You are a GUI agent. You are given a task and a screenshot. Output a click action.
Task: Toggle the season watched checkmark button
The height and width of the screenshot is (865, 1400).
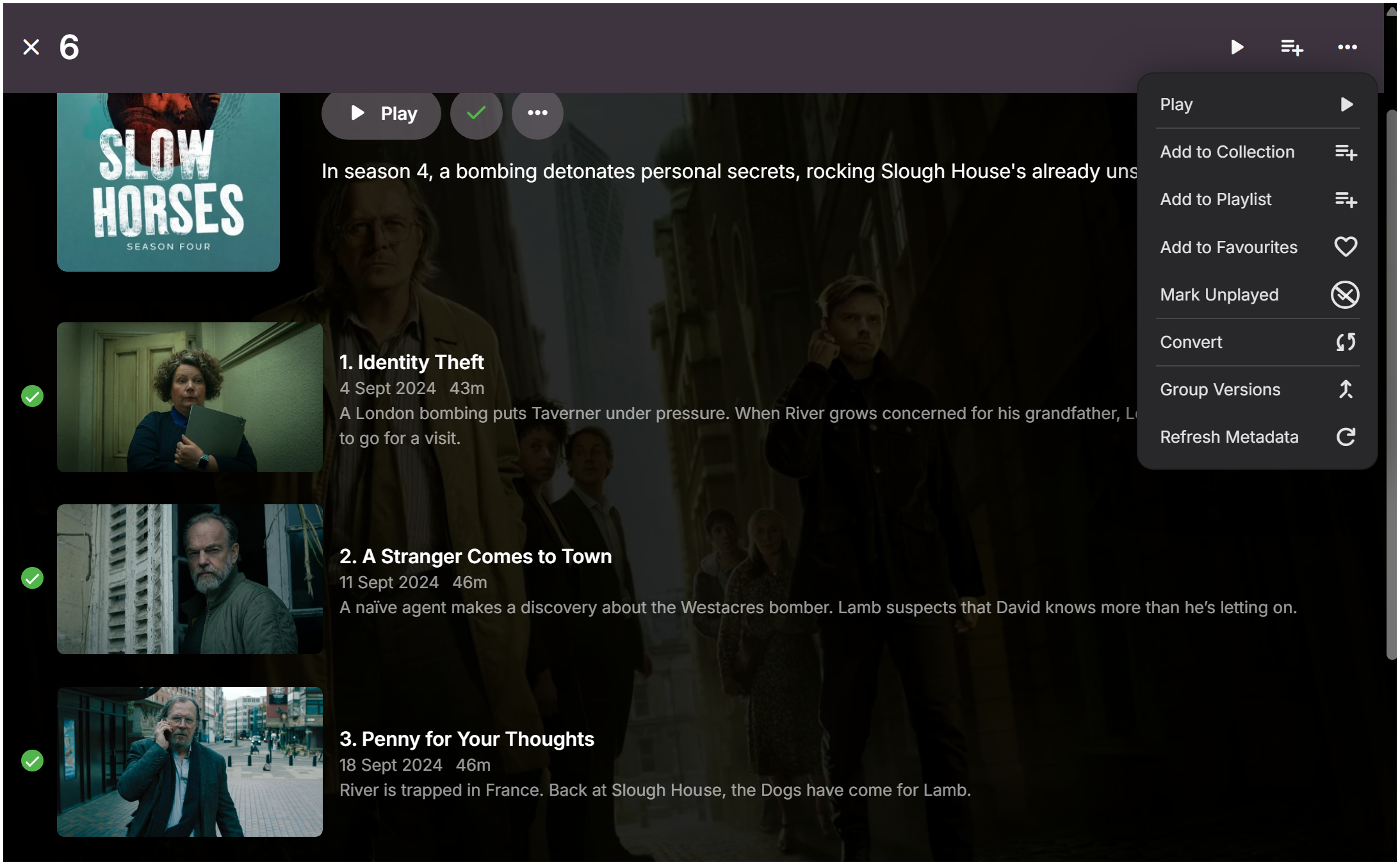476,113
